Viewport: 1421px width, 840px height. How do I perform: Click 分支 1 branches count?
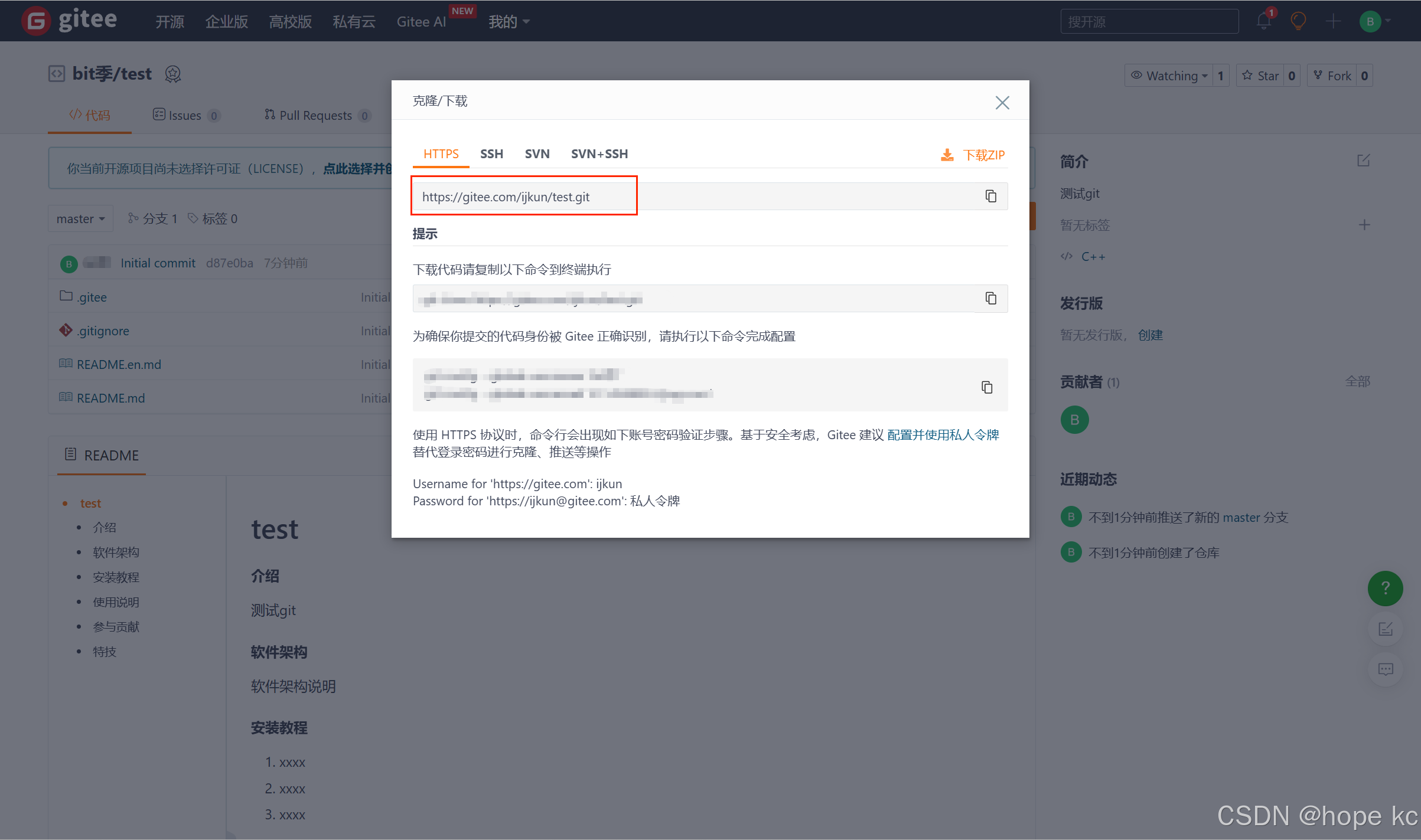pos(153,218)
